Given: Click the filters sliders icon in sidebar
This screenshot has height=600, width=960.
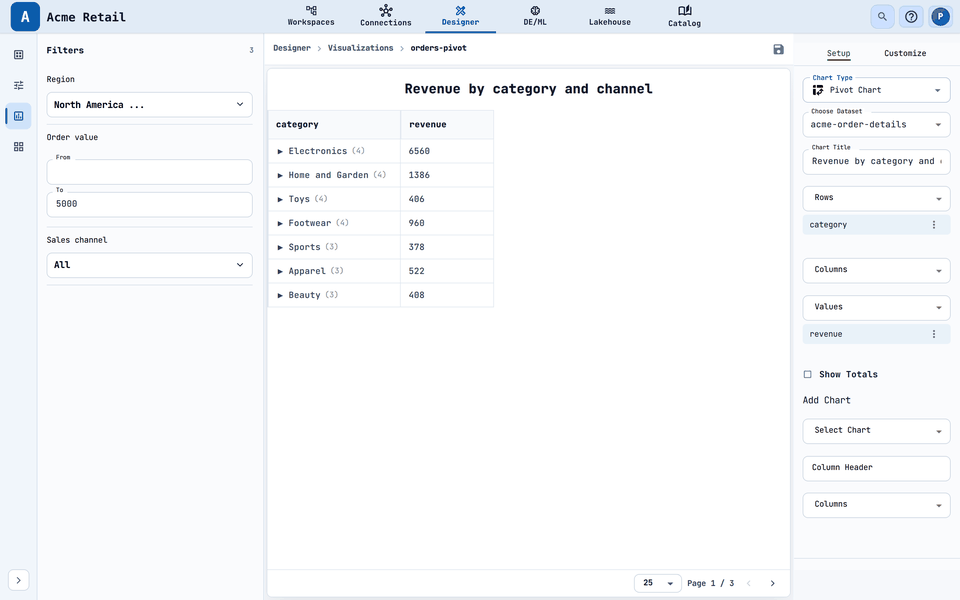Looking at the screenshot, I should 19,85.
